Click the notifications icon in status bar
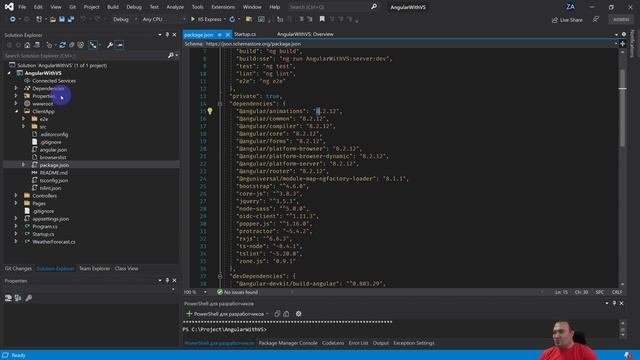The width and height of the screenshot is (640, 360). [628, 355]
